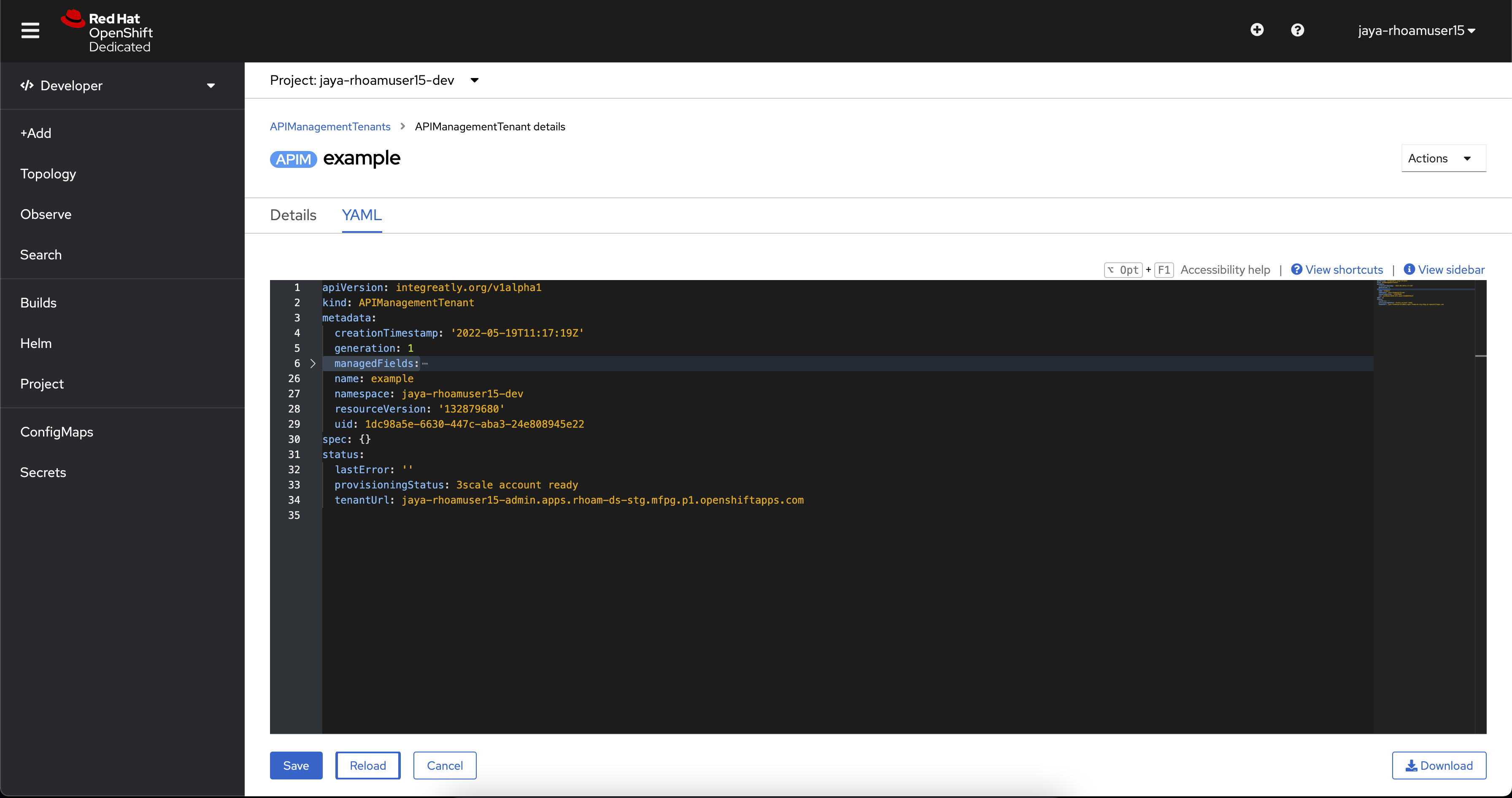Open the APIManagementTenants breadcrumb link

coord(330,126)
